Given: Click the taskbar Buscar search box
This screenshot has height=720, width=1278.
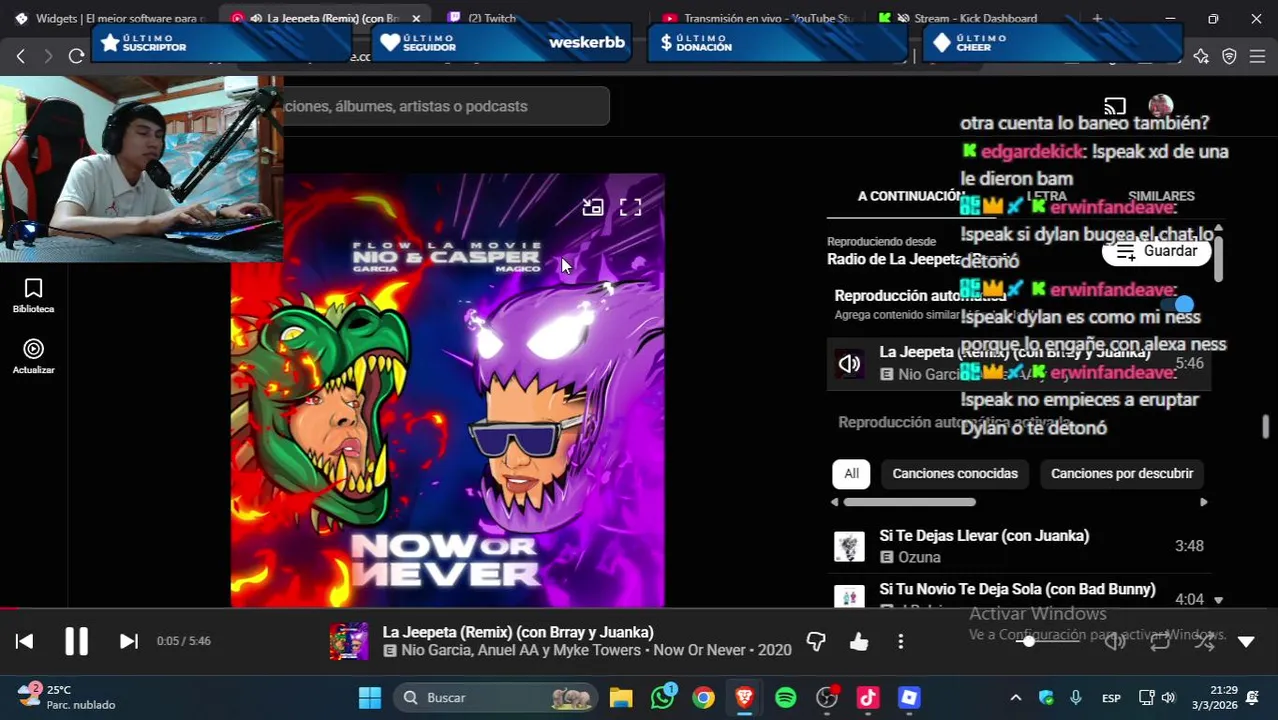Looking at the screenshot, I should (x=494, y=698).
